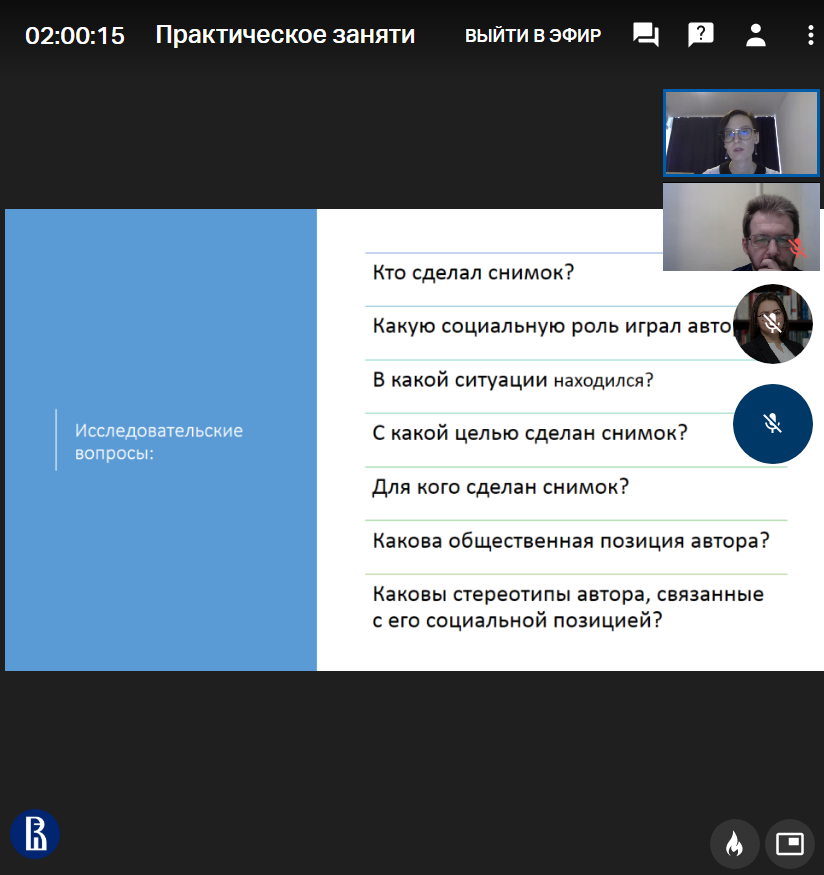Click the session timer 02:00:15

pos(75,36)
